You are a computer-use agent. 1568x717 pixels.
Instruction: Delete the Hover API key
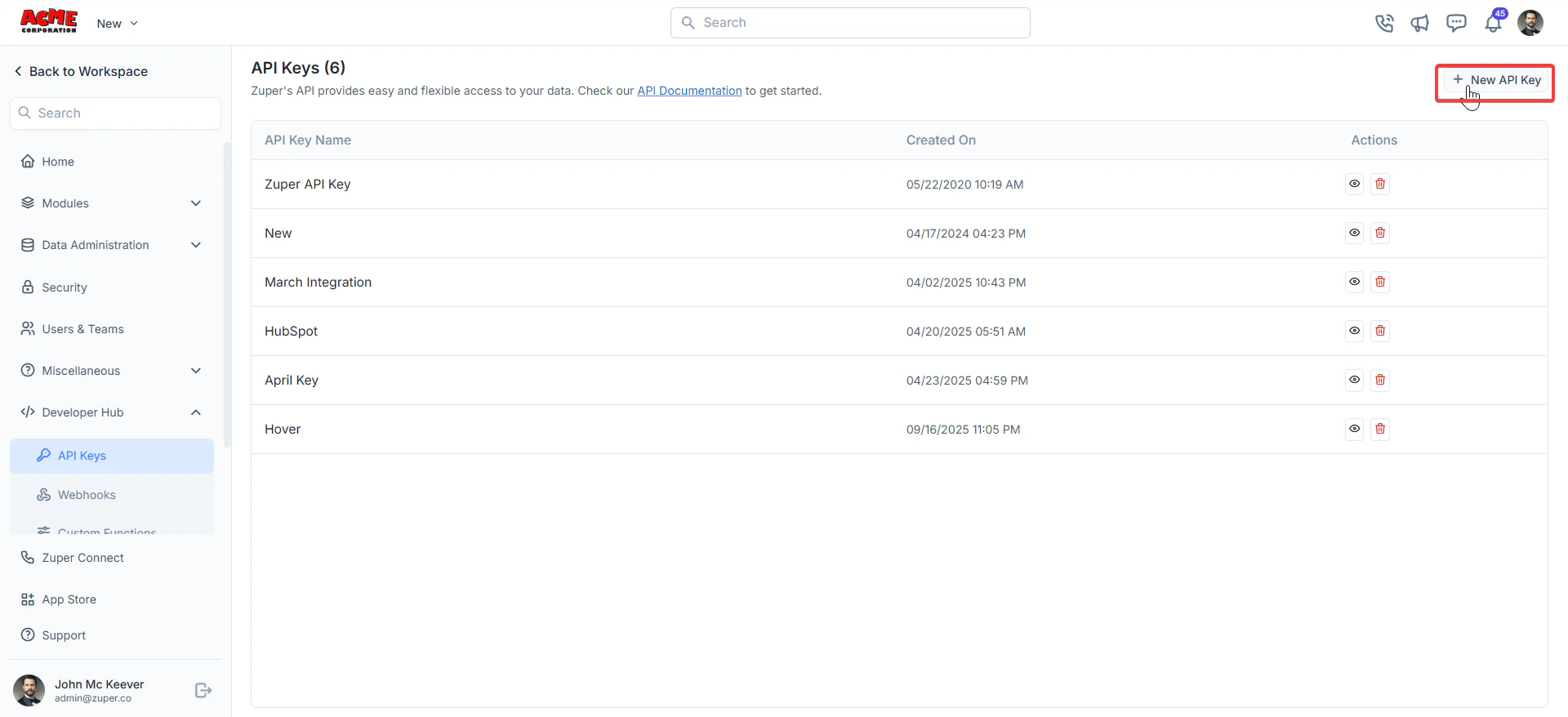tap(1380, 429)
